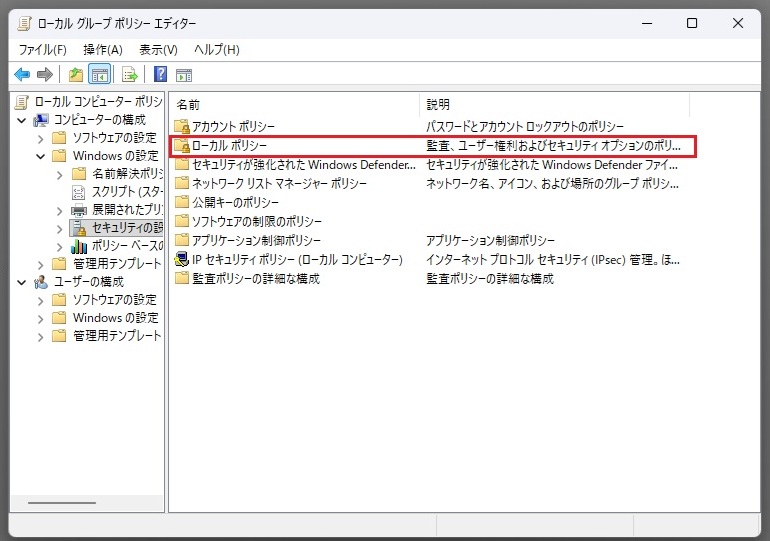Open the 操作(A) menu

pyautogui.click(x=102, y=49)
